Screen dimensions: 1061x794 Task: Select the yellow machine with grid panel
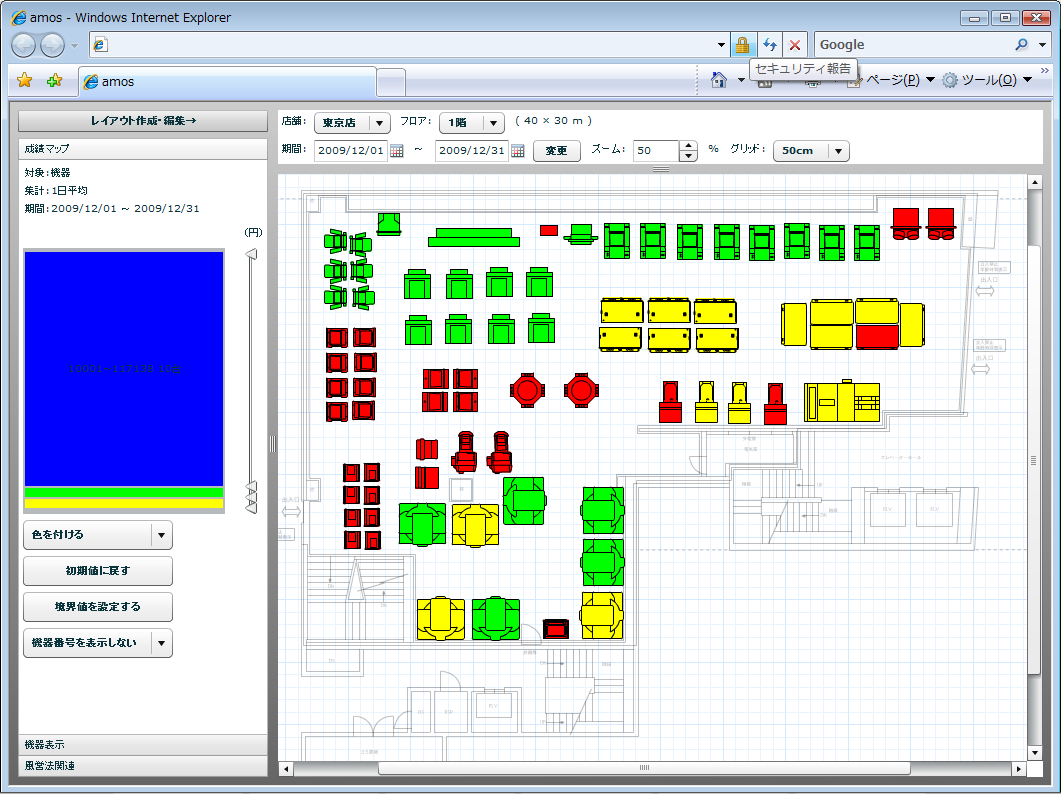pos(842,402)
